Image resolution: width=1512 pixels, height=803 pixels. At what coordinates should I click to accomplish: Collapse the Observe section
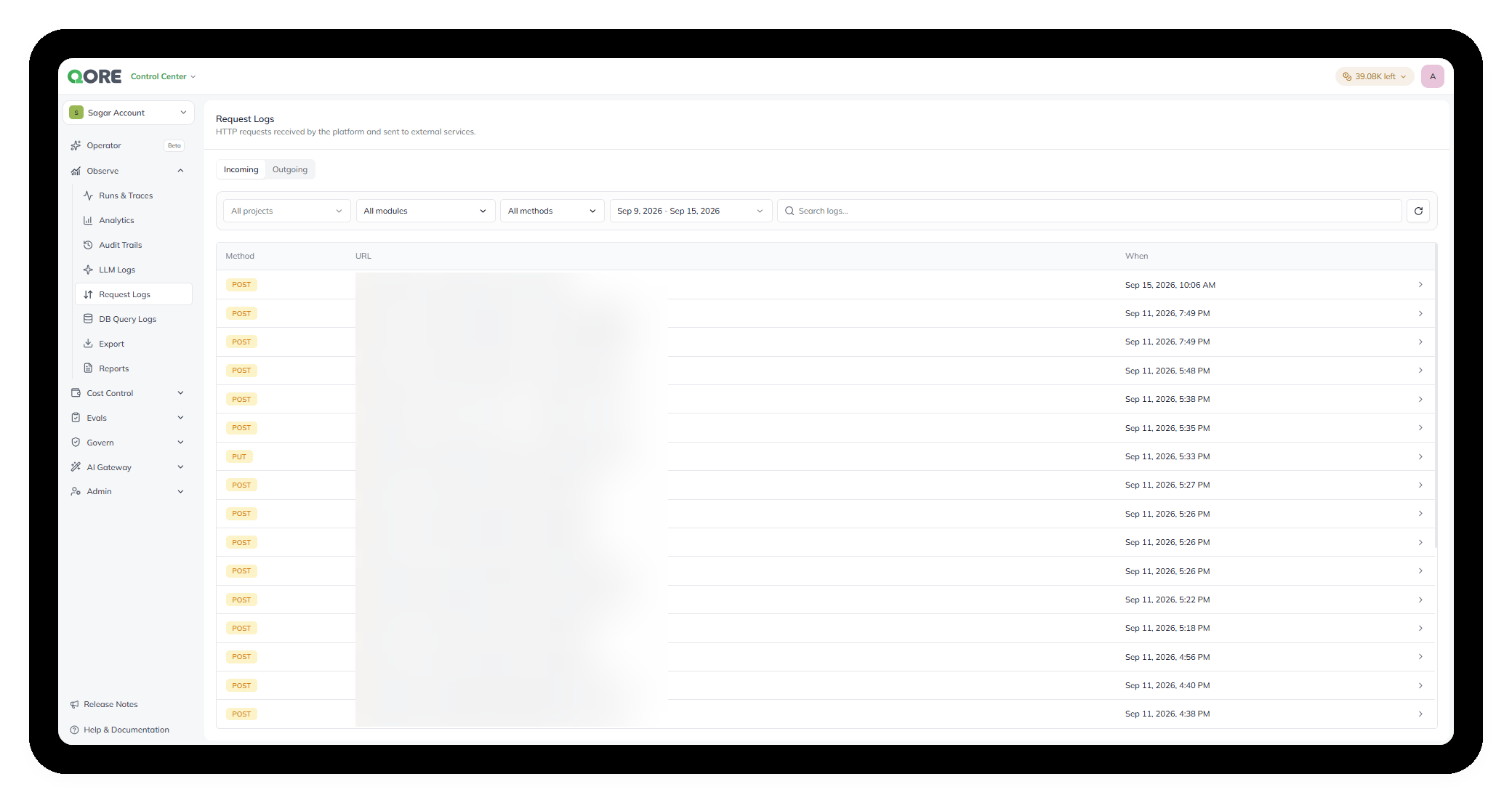point(180,171)
